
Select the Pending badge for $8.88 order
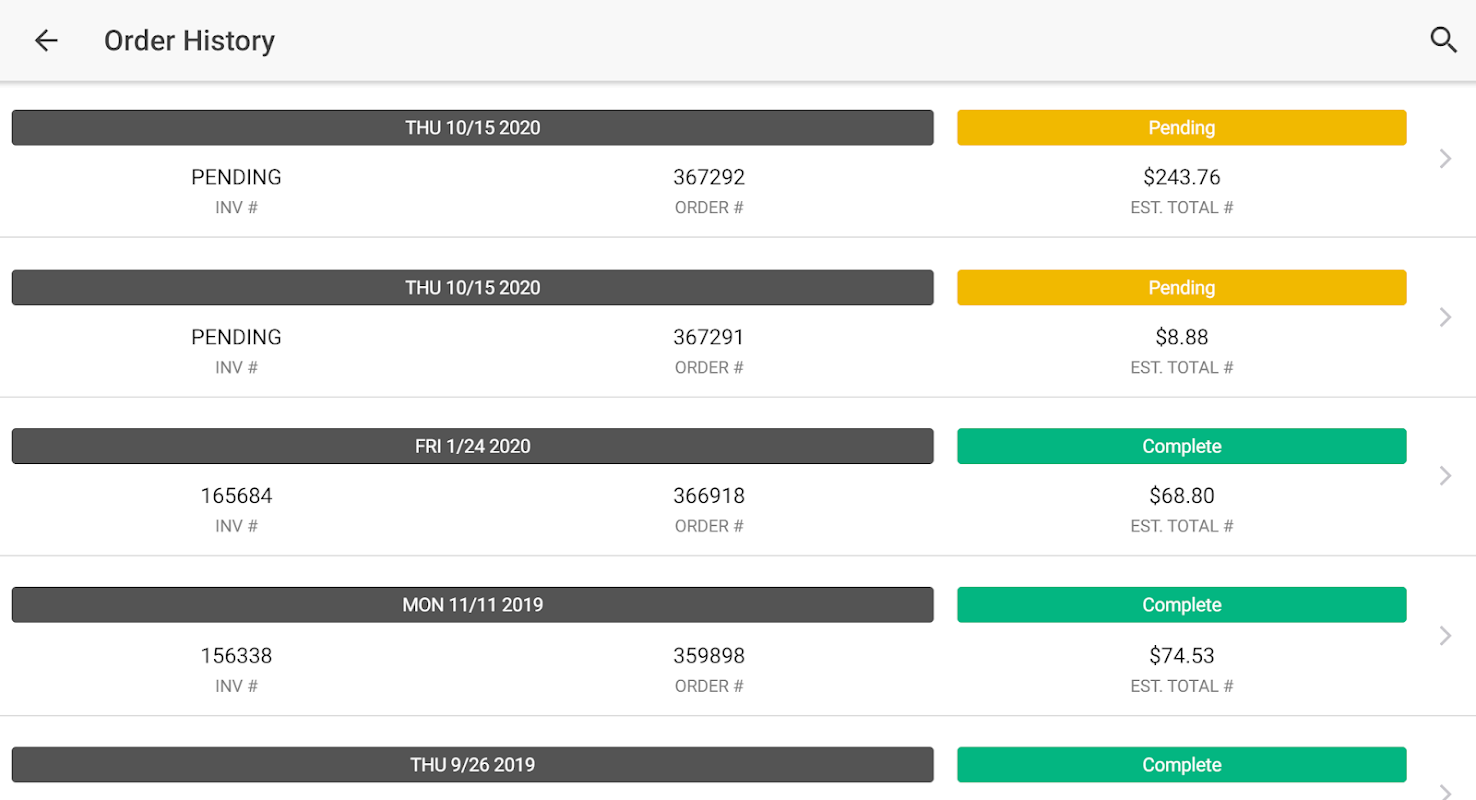1181,288
